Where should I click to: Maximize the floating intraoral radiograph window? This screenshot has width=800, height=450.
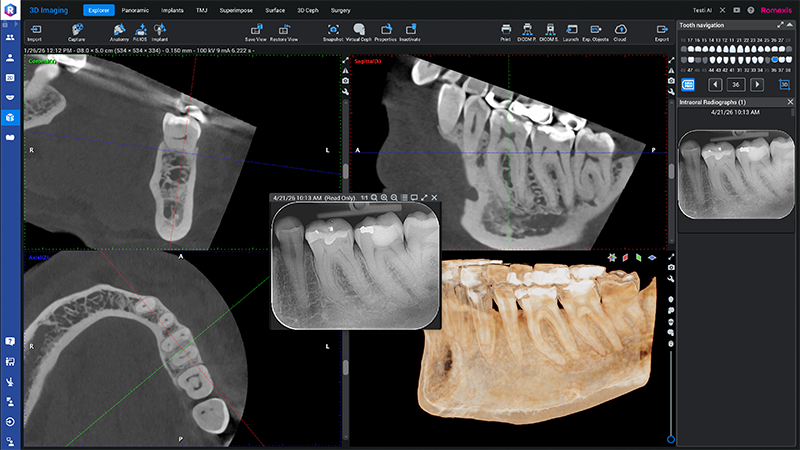424,197
